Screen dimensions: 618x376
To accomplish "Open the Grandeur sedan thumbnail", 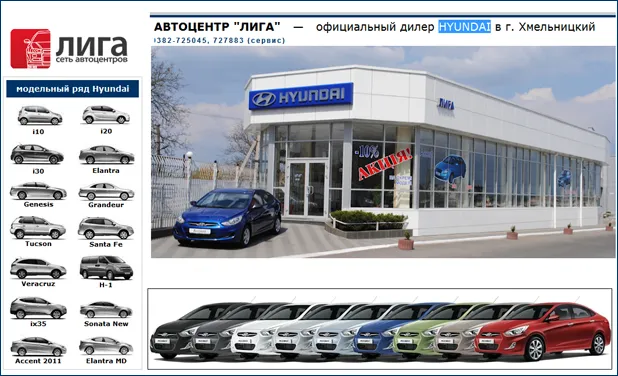I will 106,192.
